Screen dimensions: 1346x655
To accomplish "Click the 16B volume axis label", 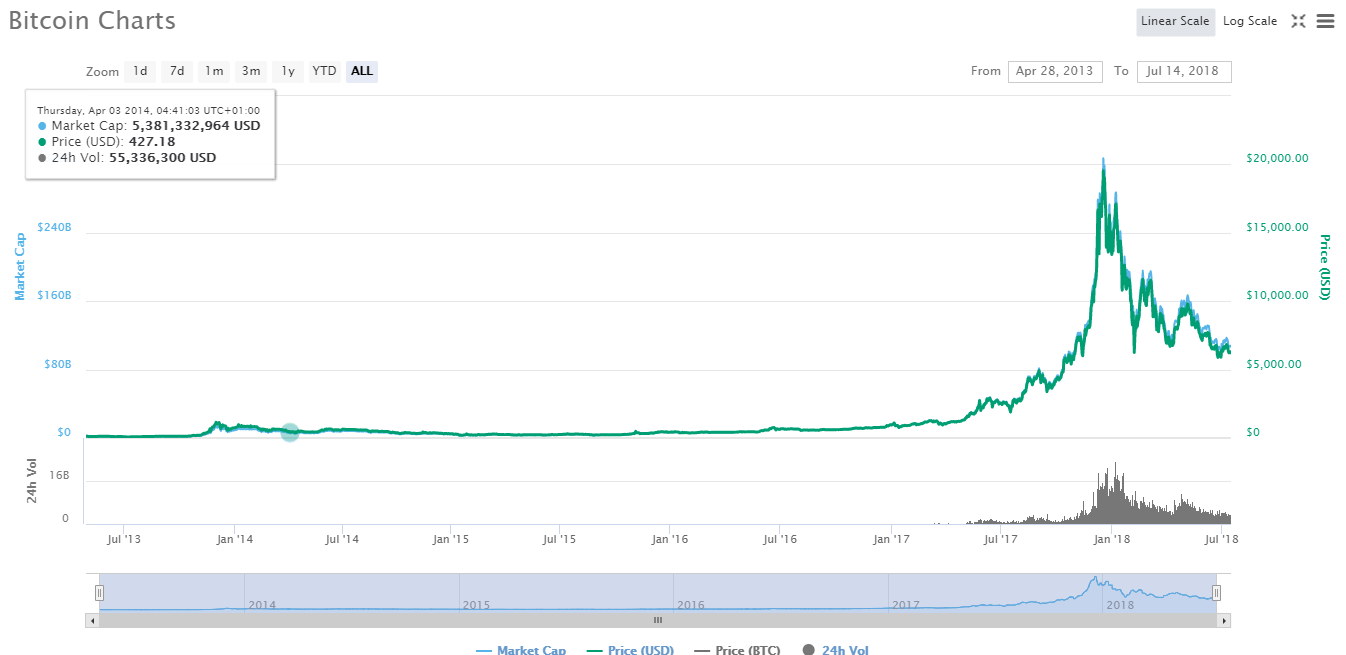I will pos(59,476).
